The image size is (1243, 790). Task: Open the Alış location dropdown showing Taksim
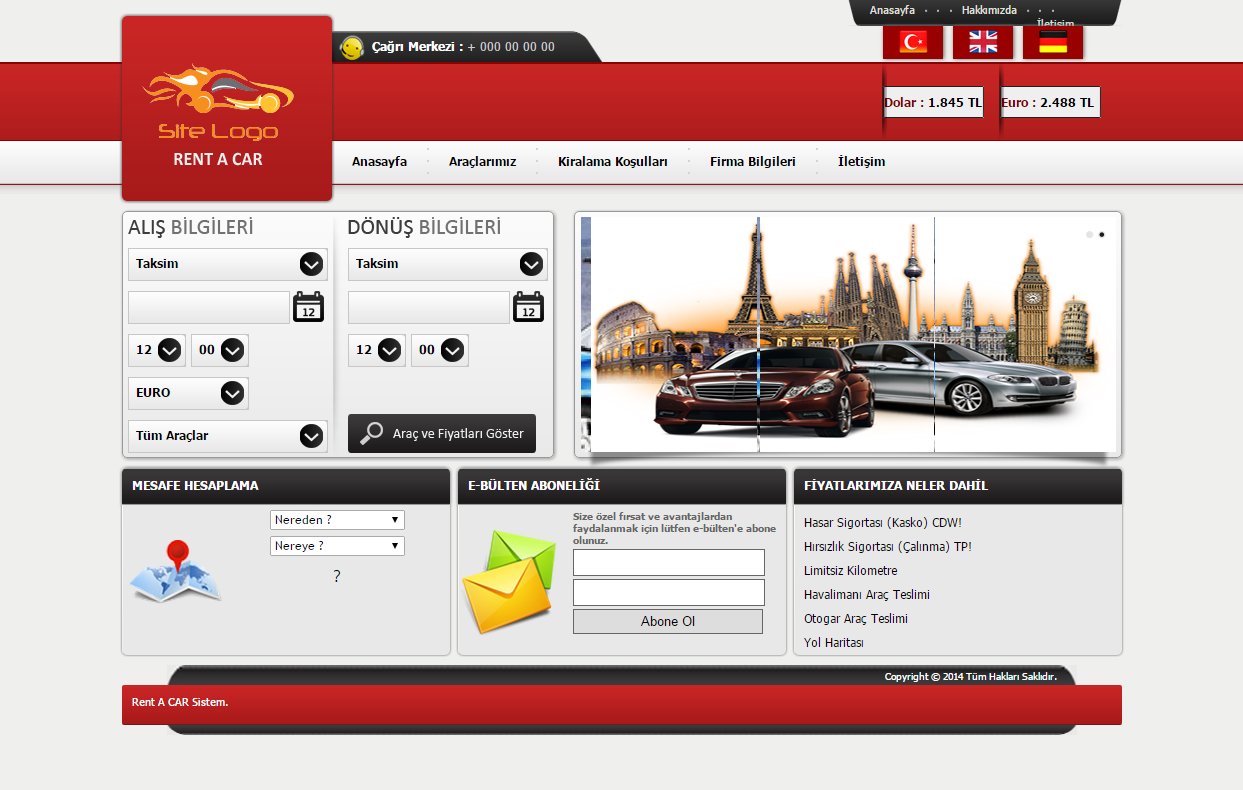click(228, 264)
